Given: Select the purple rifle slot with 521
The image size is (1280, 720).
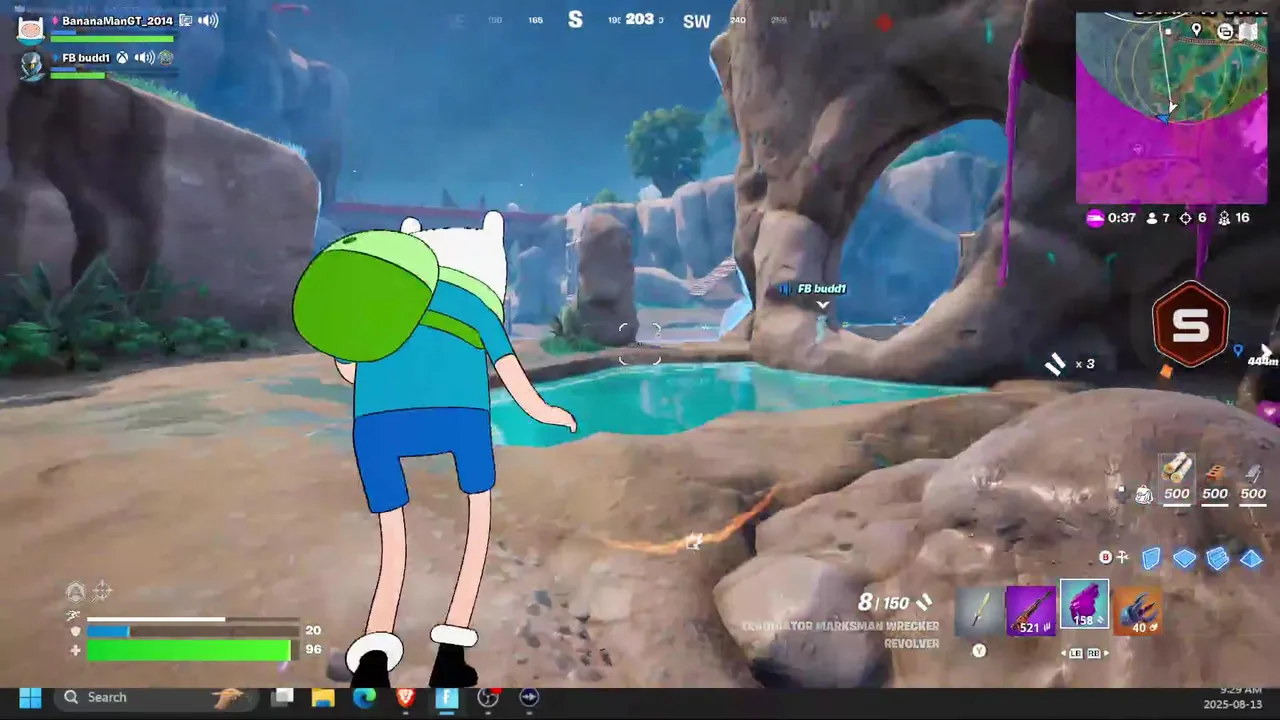Looking at the screenshot, I should click(x=1030, y=611).
